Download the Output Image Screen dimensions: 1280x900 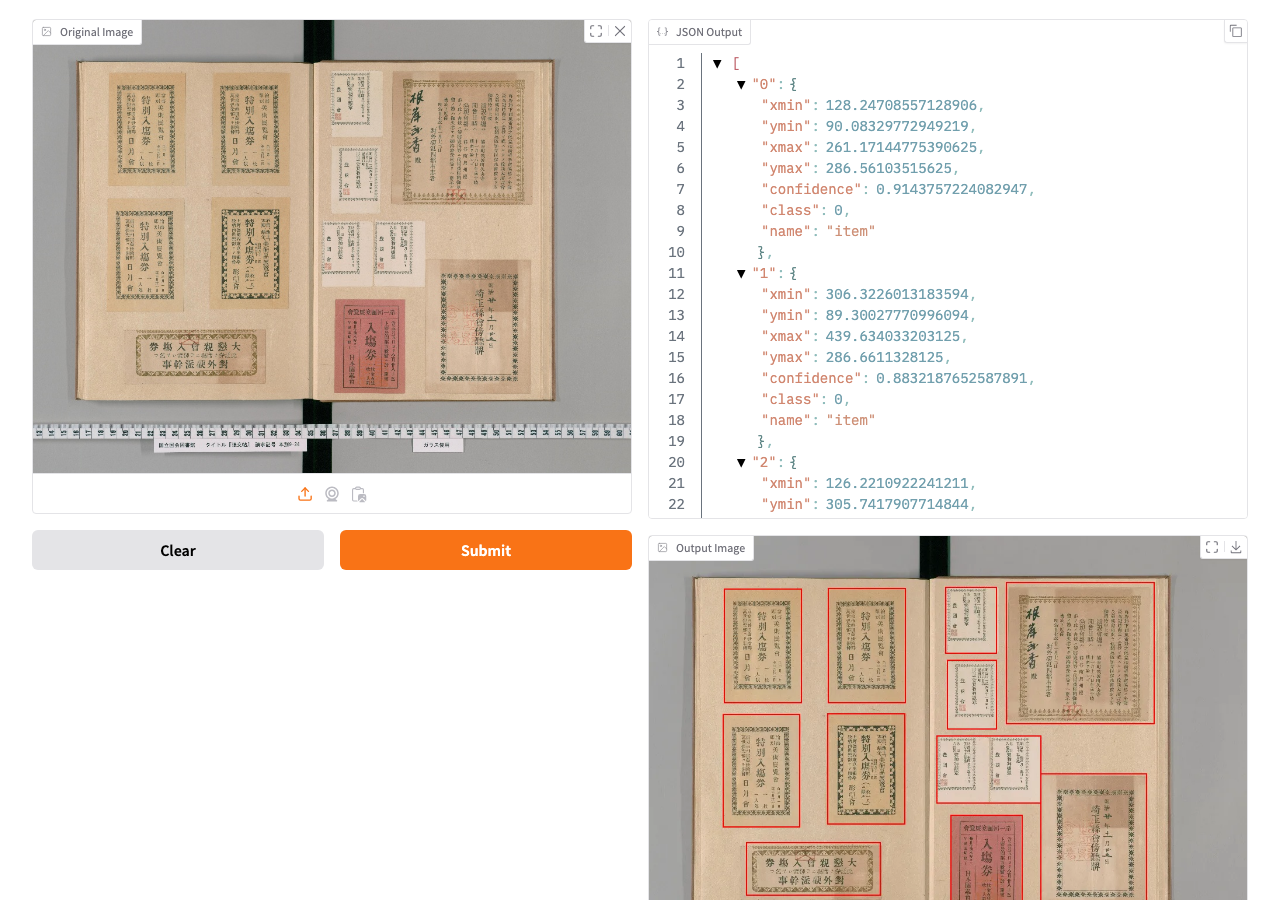pyautogui.click(x=1236, y=547)
